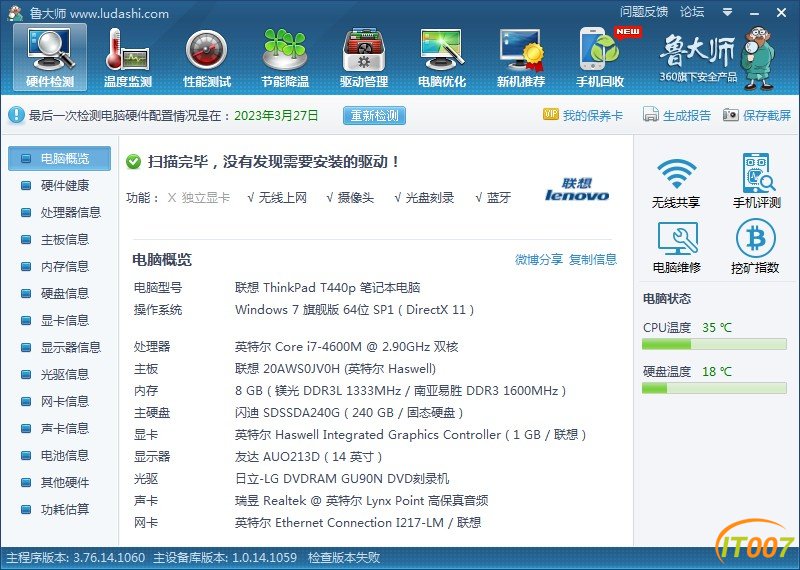Viewport: 800px width, 570px height.
Task: Click the Lenovo brand logo
Action: coord(577,189)
